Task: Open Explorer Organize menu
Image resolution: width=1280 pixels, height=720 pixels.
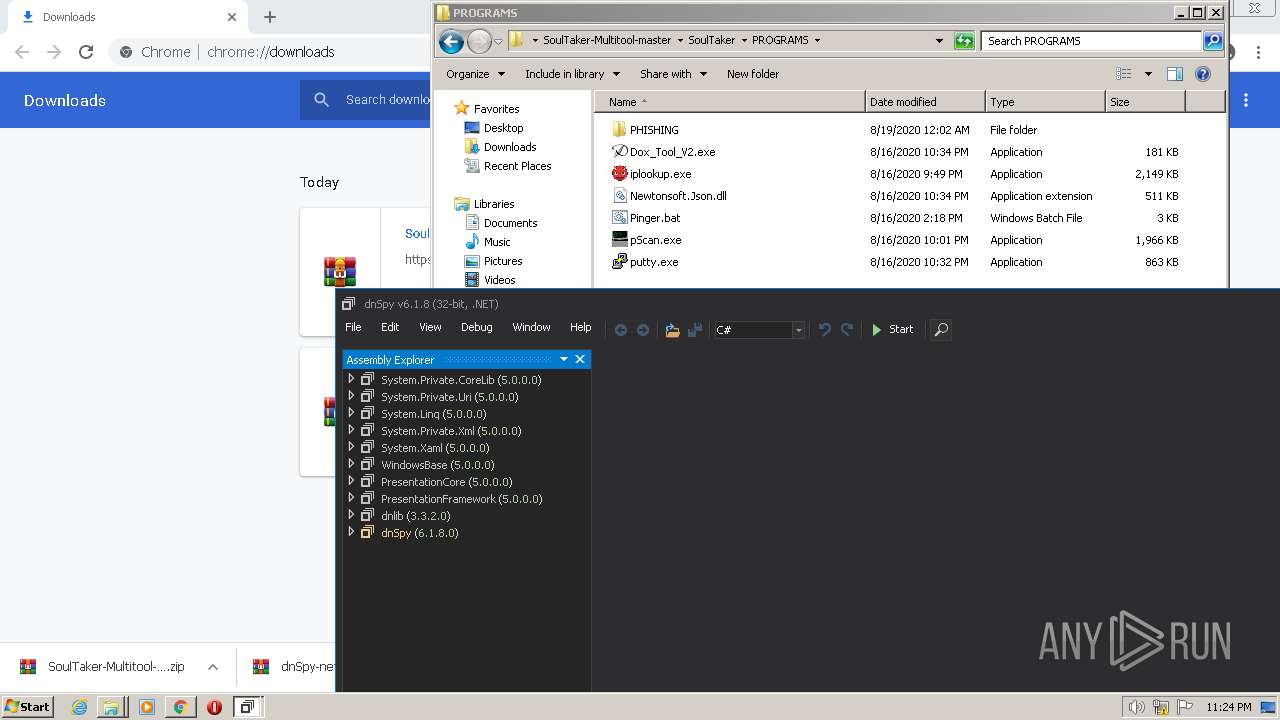Action: pyautogui.click(x=475, y=74)
